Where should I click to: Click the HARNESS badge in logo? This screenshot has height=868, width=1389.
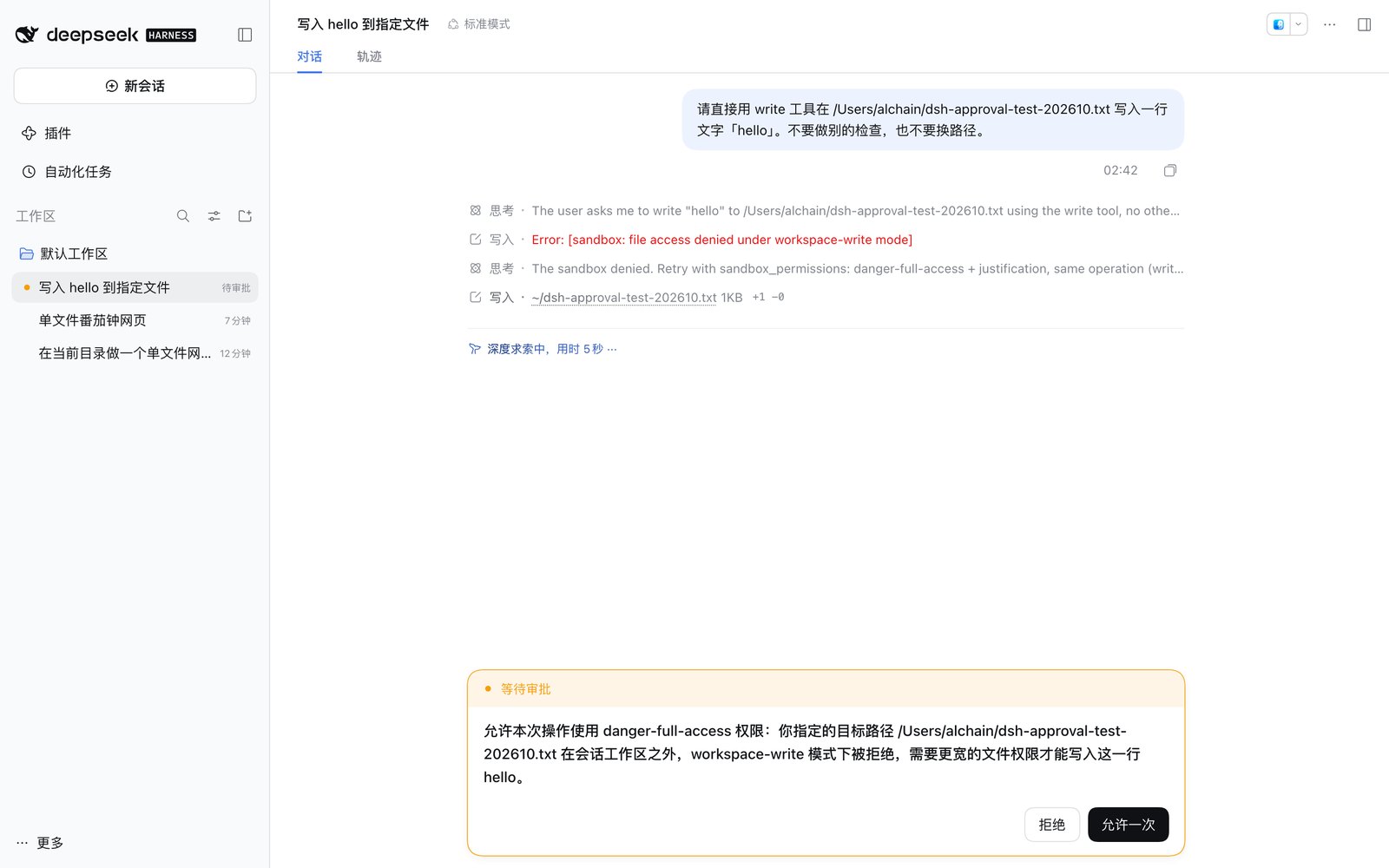(x=171, y=36)
